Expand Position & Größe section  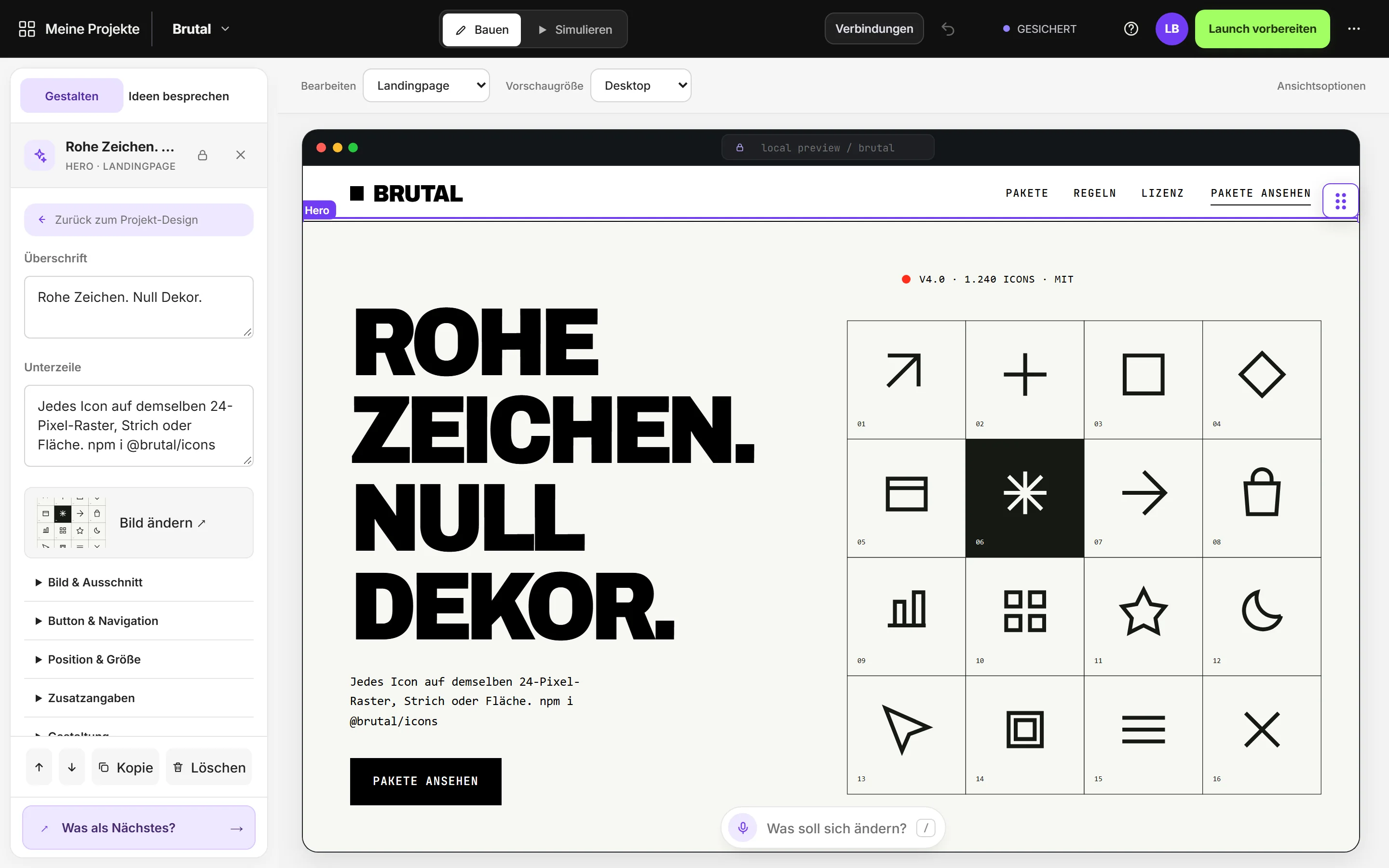tap(139, 659)
